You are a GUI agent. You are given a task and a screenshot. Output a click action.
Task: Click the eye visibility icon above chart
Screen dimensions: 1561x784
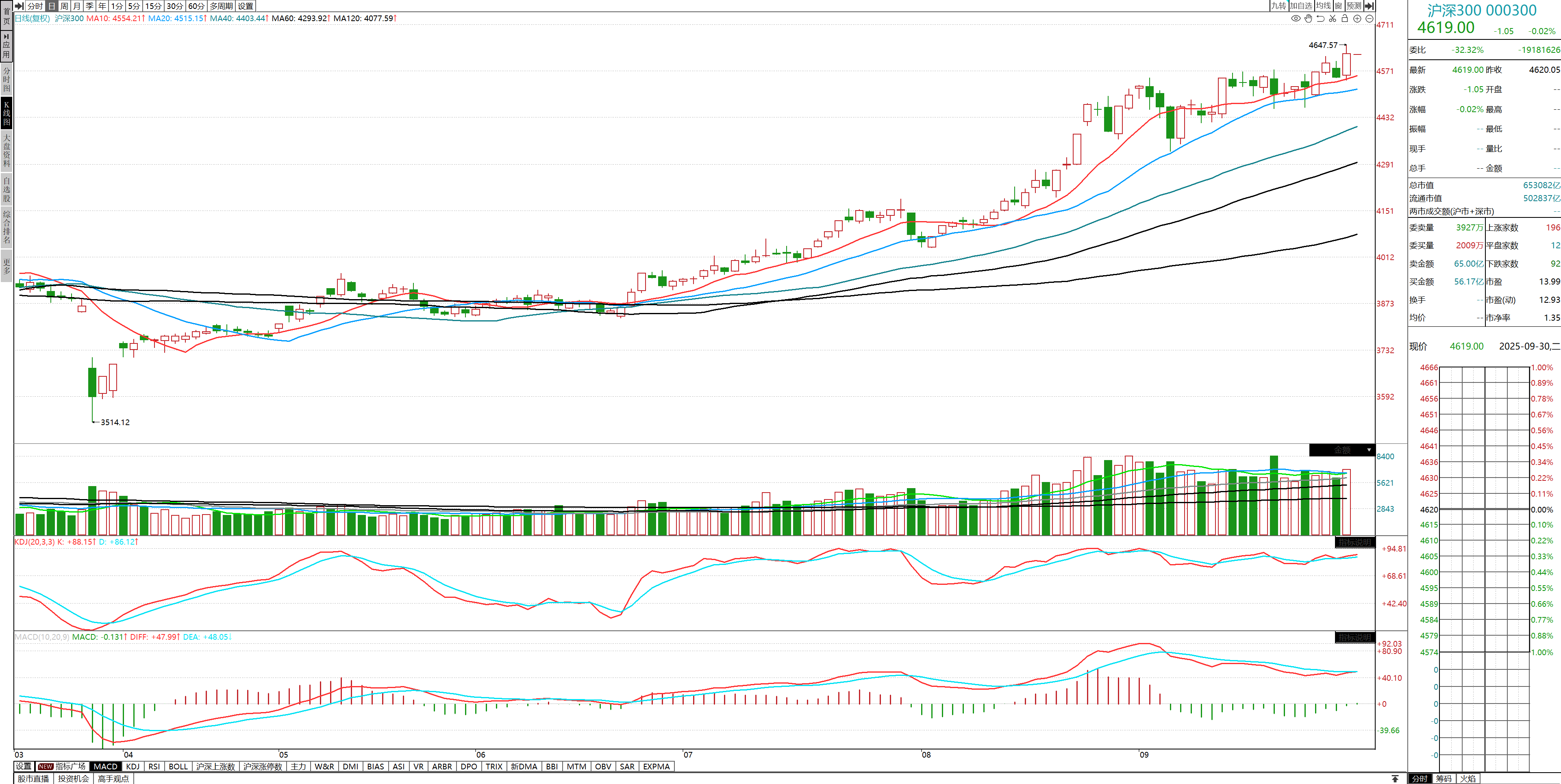point(1296,18)
